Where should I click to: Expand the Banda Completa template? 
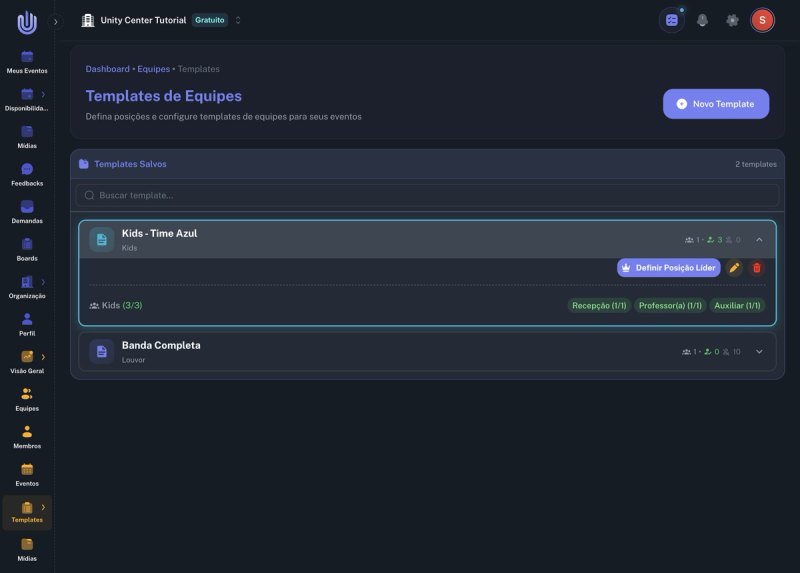click(x=759, y=352)
